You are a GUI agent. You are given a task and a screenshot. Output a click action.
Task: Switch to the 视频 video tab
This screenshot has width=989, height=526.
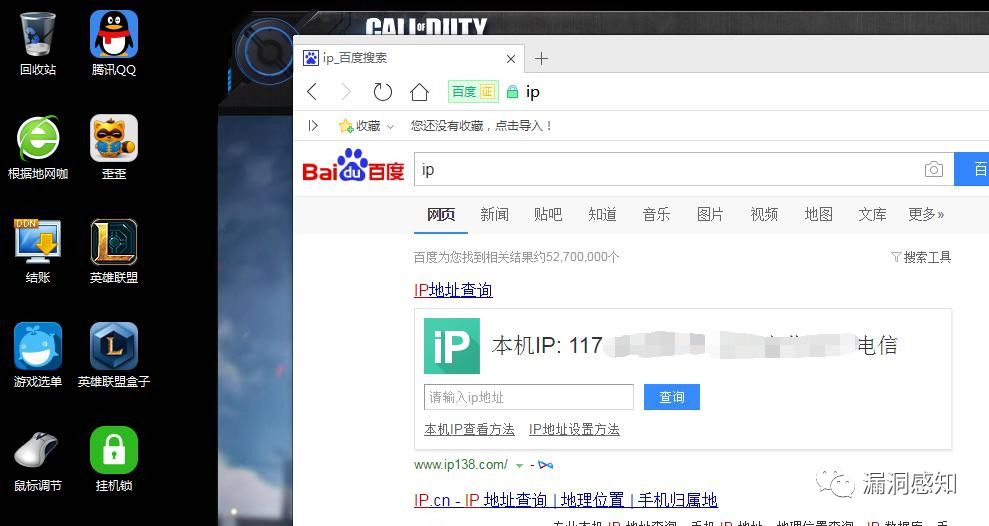point(764,214)
